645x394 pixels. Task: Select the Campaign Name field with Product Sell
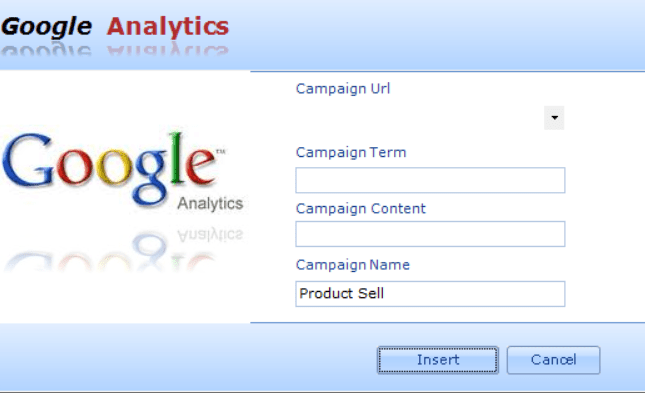point(430,294)
